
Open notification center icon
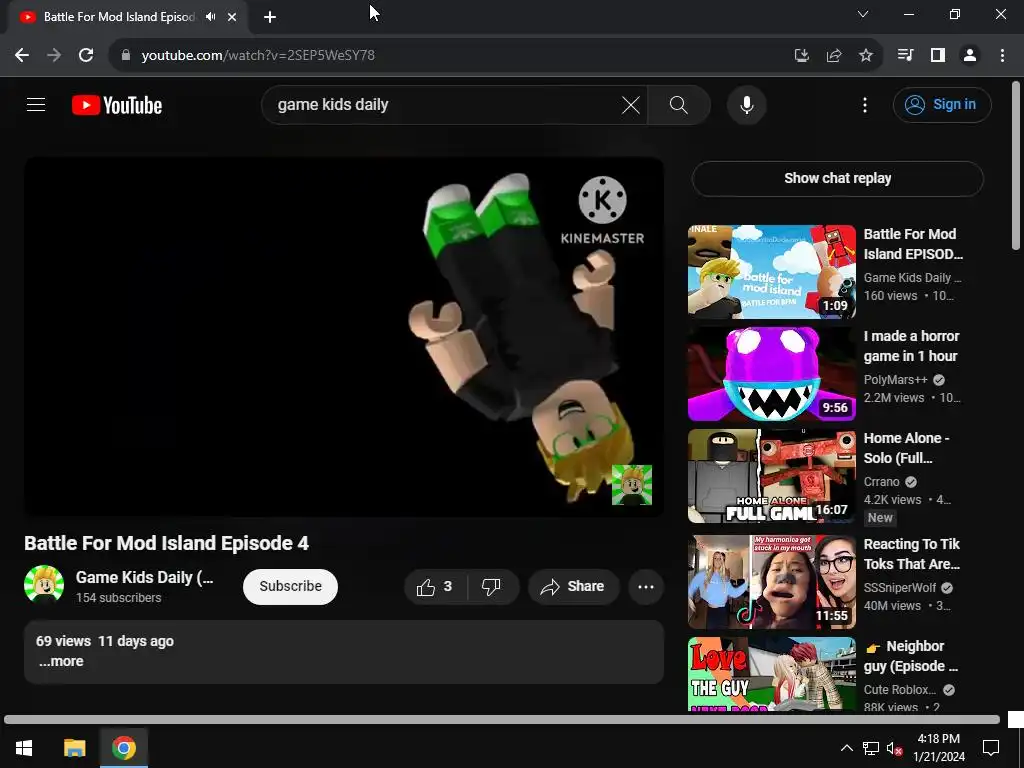[x=991, y=748]
